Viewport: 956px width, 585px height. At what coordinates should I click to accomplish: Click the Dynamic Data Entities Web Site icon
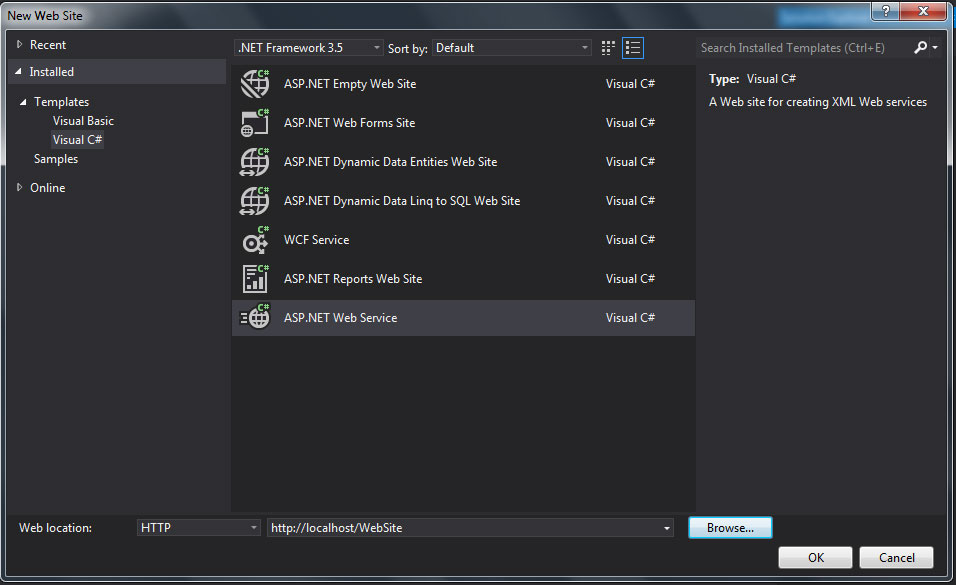click(255, 162)
